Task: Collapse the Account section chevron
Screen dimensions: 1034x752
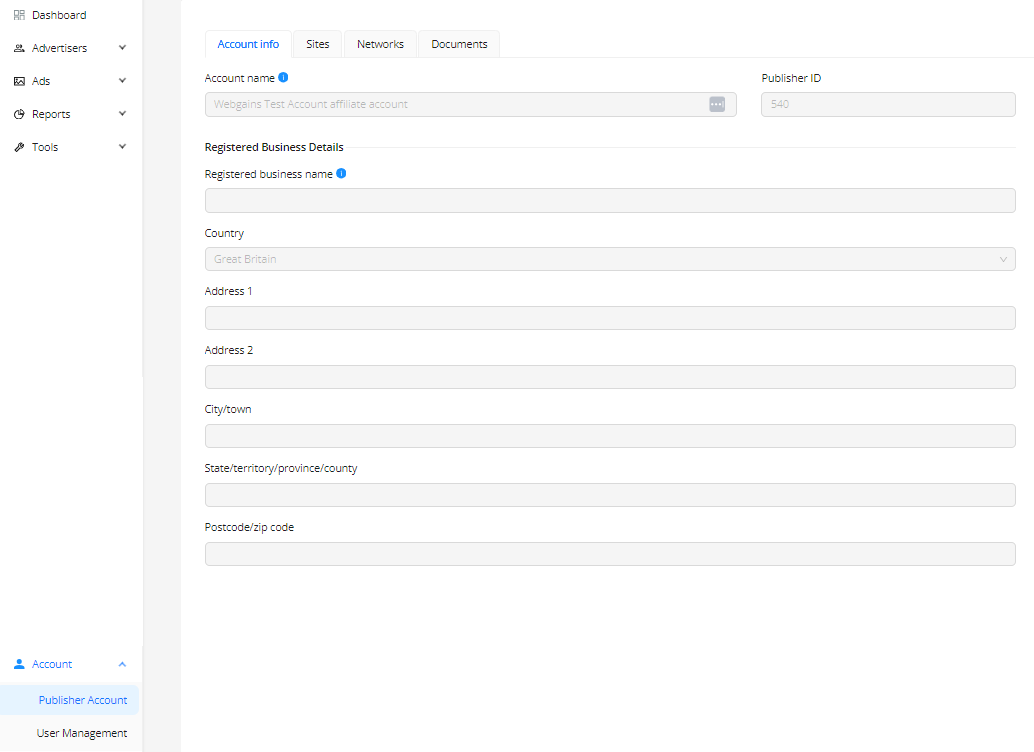Action: 122,664
